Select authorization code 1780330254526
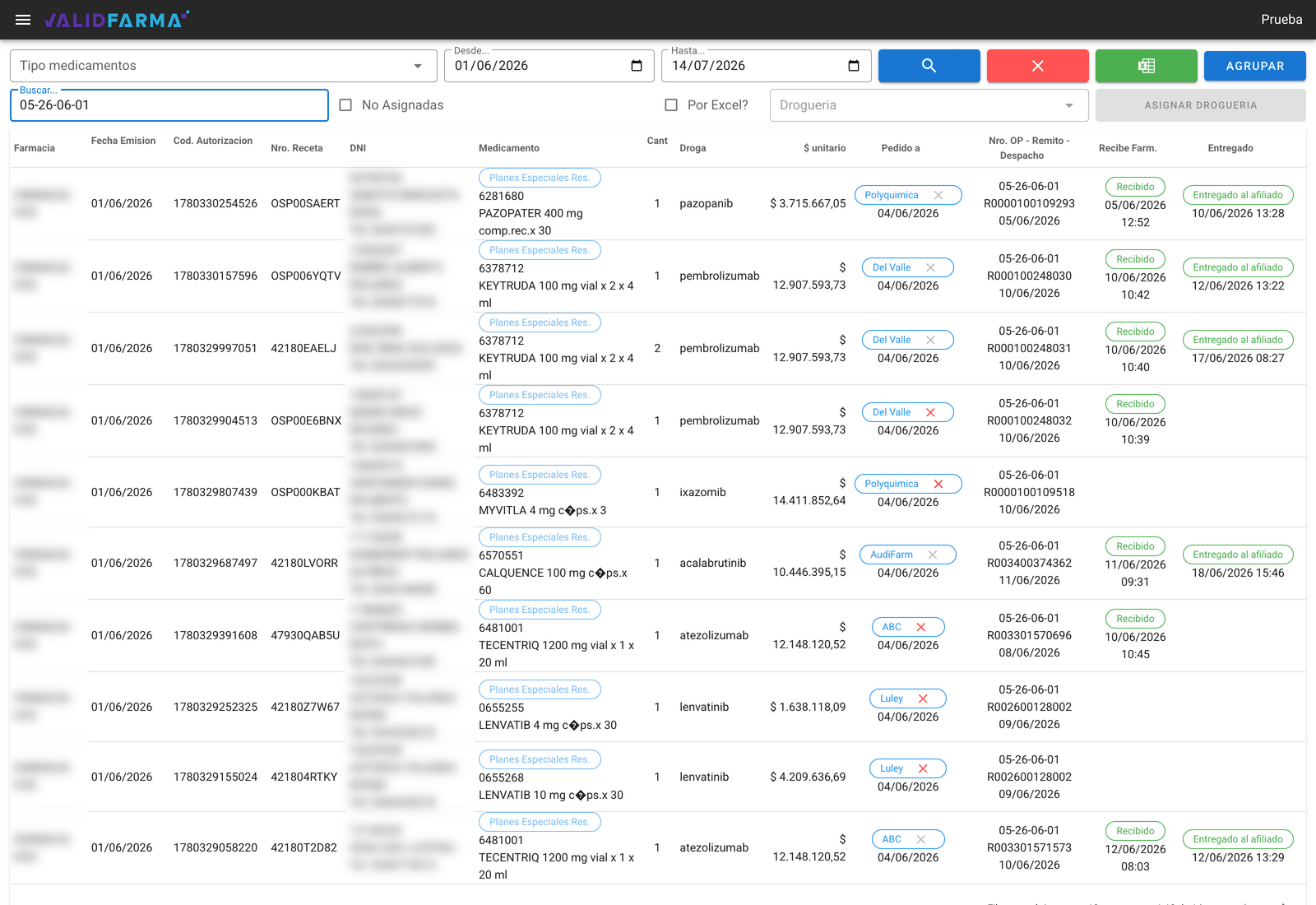 point(215,203)
